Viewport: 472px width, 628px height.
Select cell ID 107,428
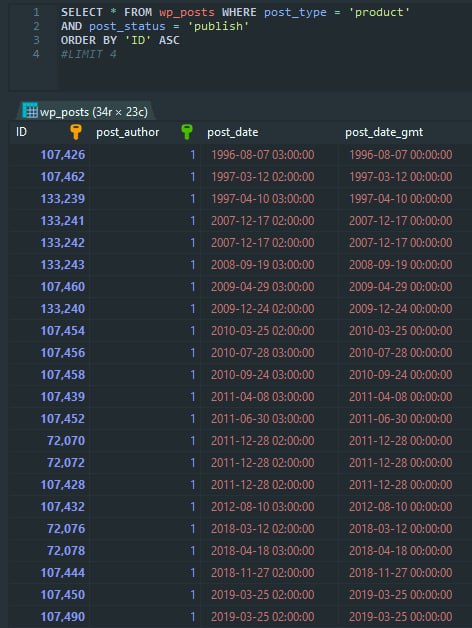click(63, 485)
